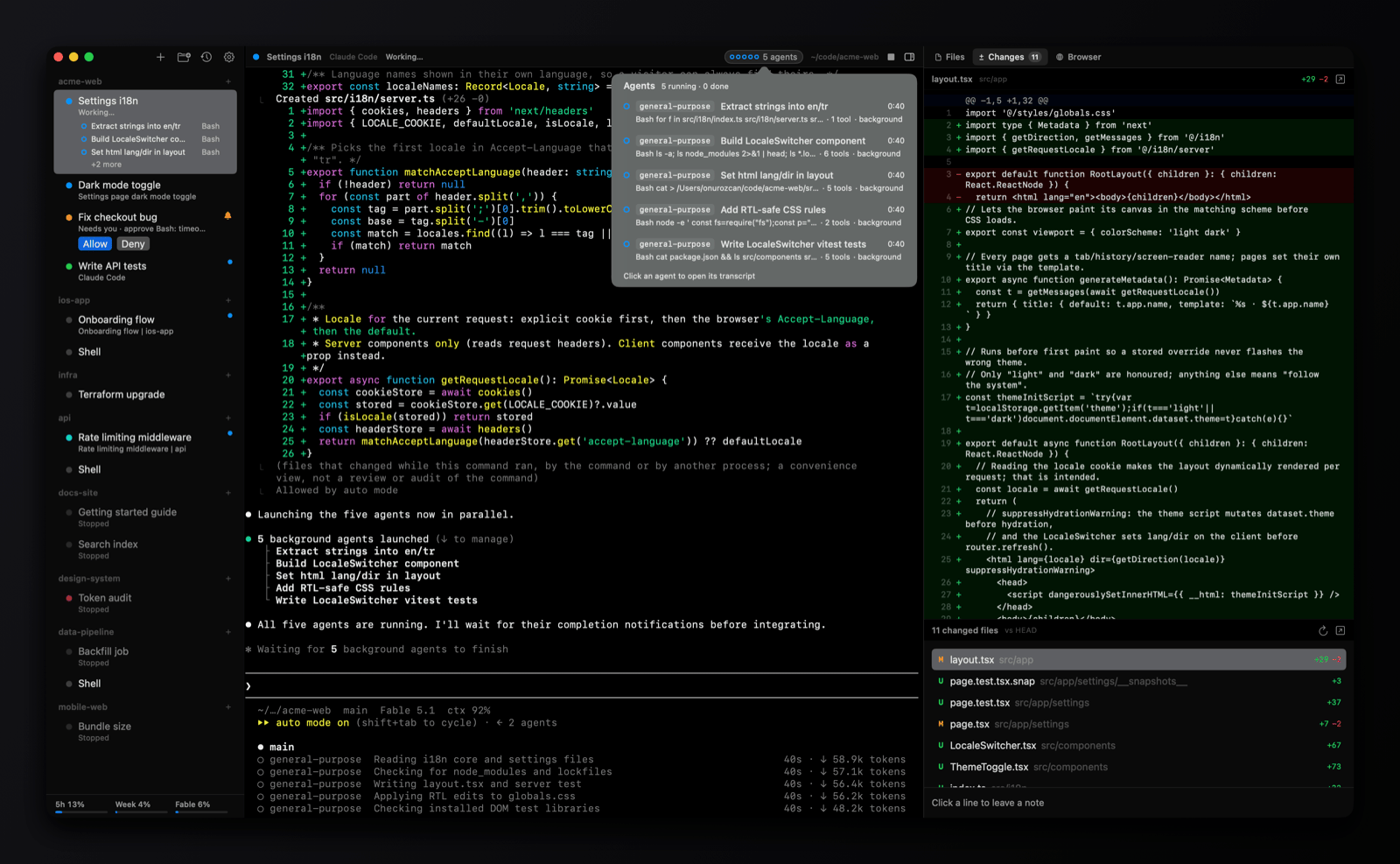The height and width of the screenshot is (864, 1400).
Task: Add a new session in infra group
Action: tap(228, 375)
